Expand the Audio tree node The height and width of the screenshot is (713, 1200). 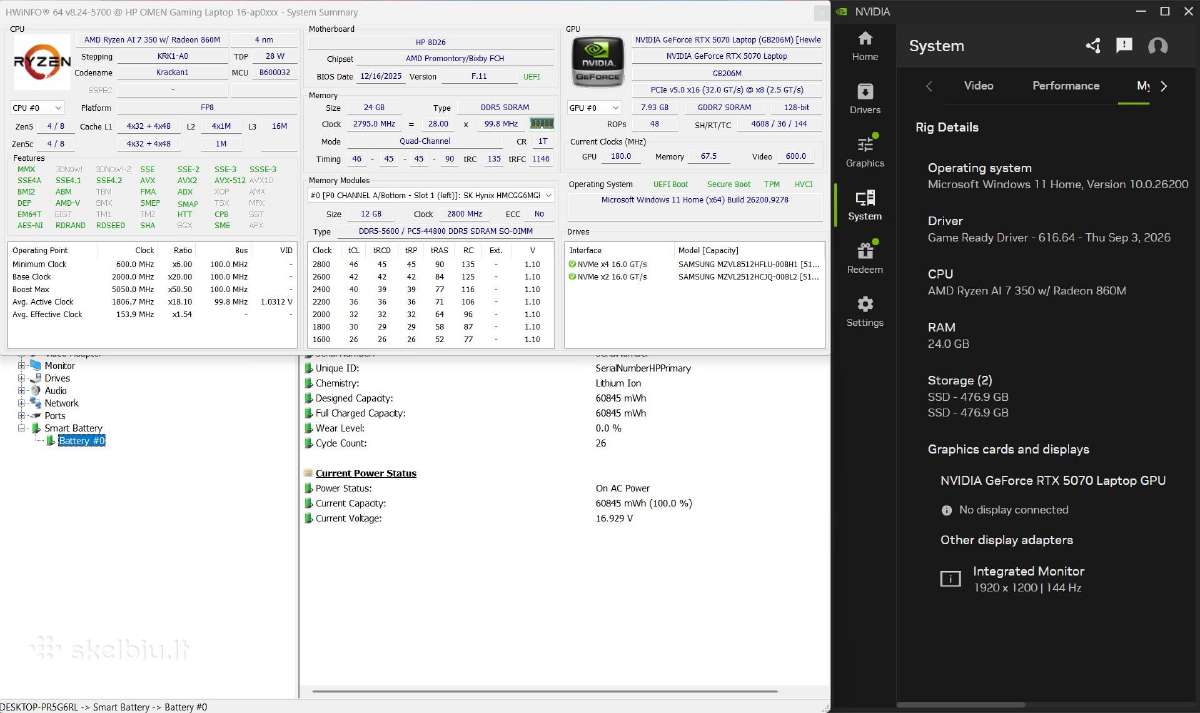(x=21, y=391)
